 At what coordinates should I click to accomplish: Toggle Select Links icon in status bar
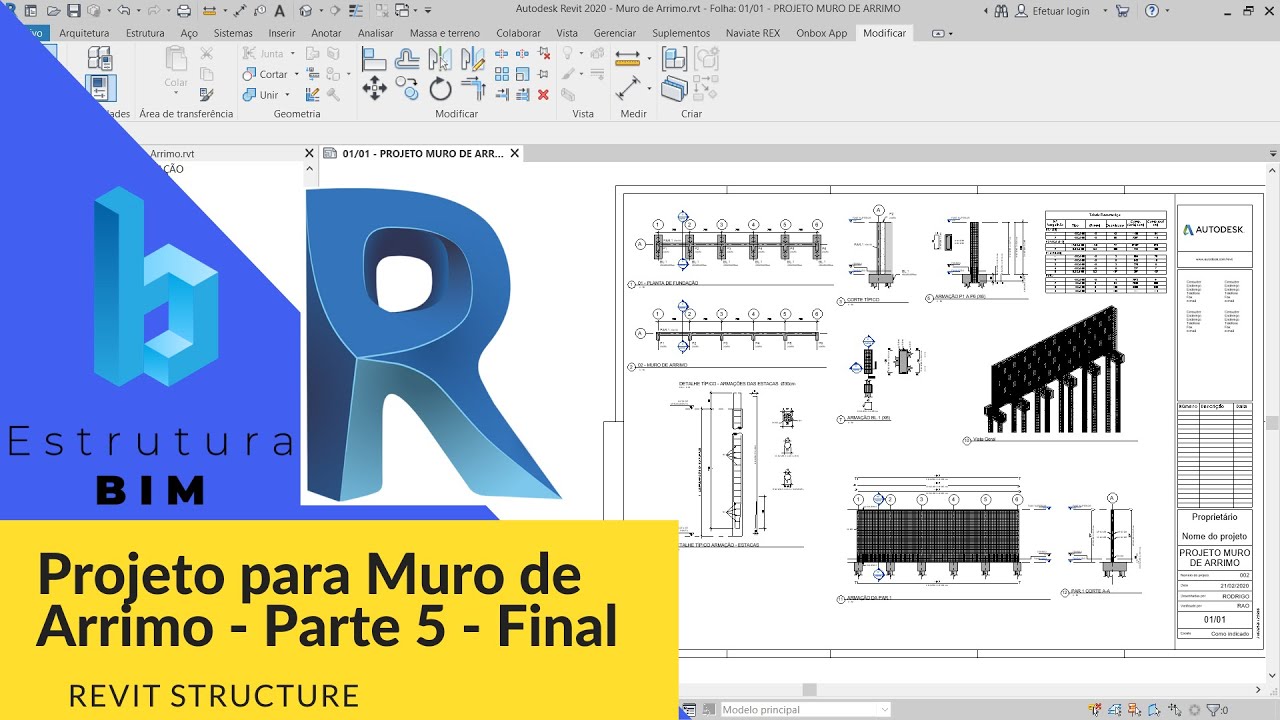pyautogui.click(x=1097, y=710)
